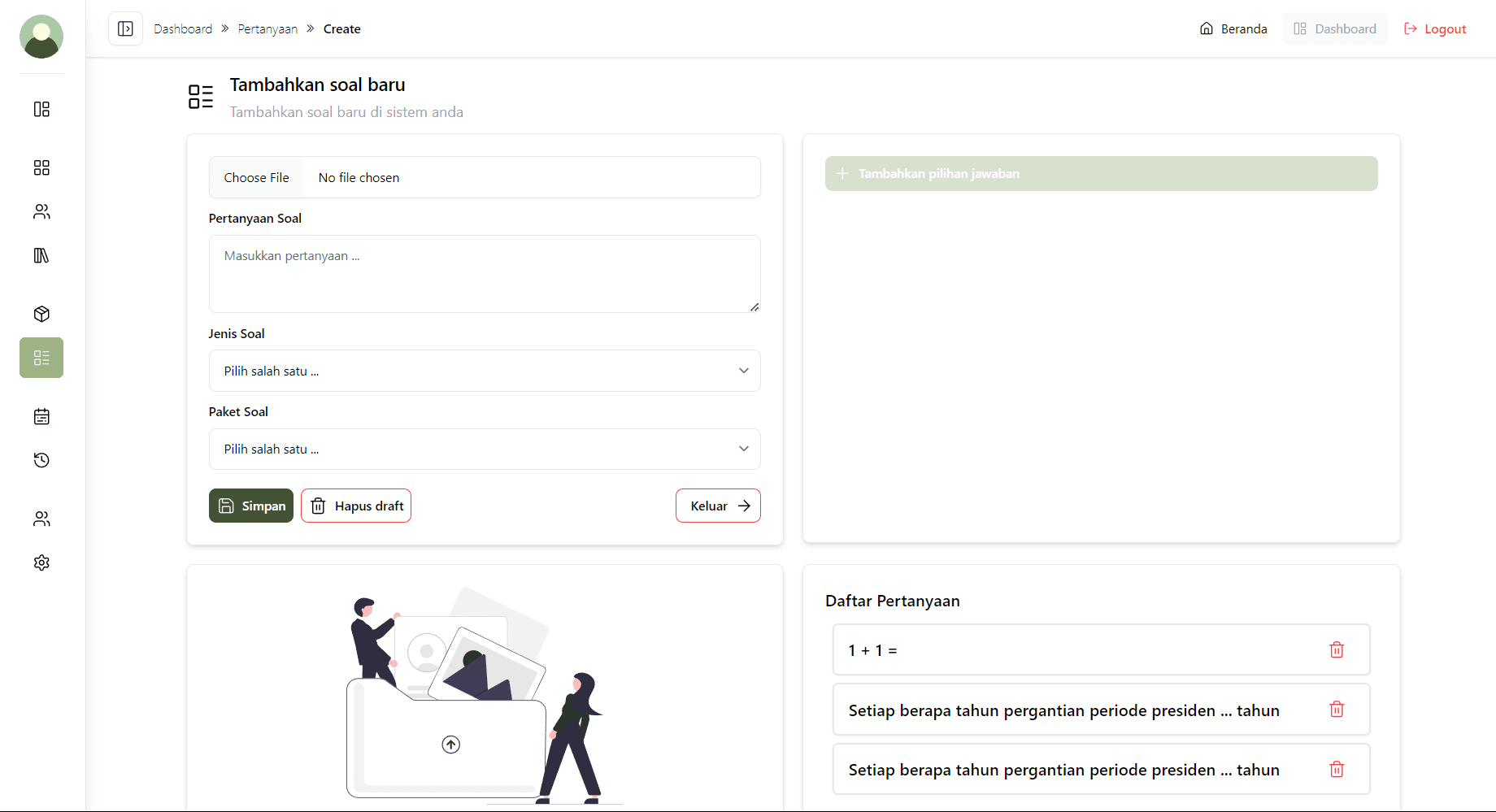Open Dashboard from top navigation
Image resolution: width=1496 pixels, height=812 pixels.
1335,29
